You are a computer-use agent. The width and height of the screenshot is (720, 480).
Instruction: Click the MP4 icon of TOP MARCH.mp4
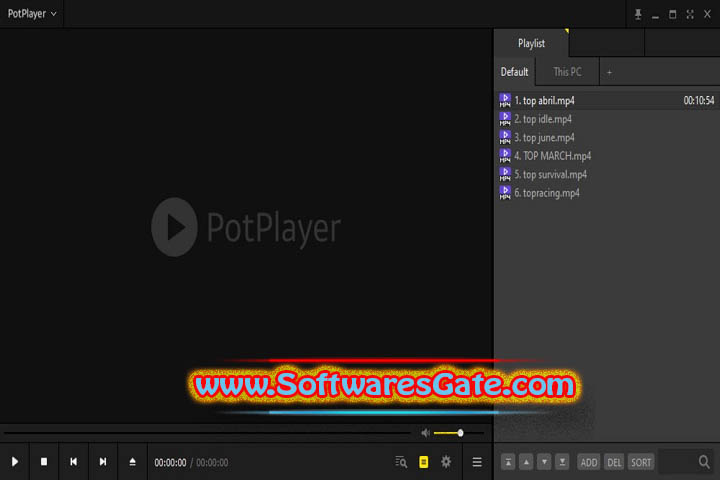[505, 156]
